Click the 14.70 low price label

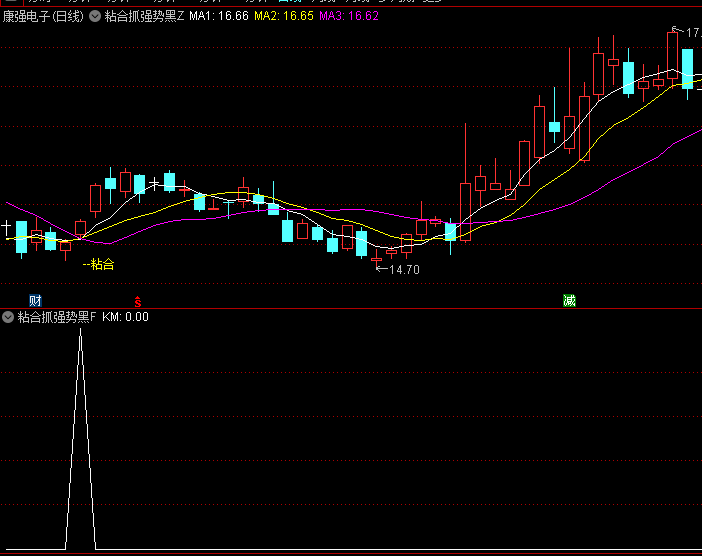coord(403,270)
